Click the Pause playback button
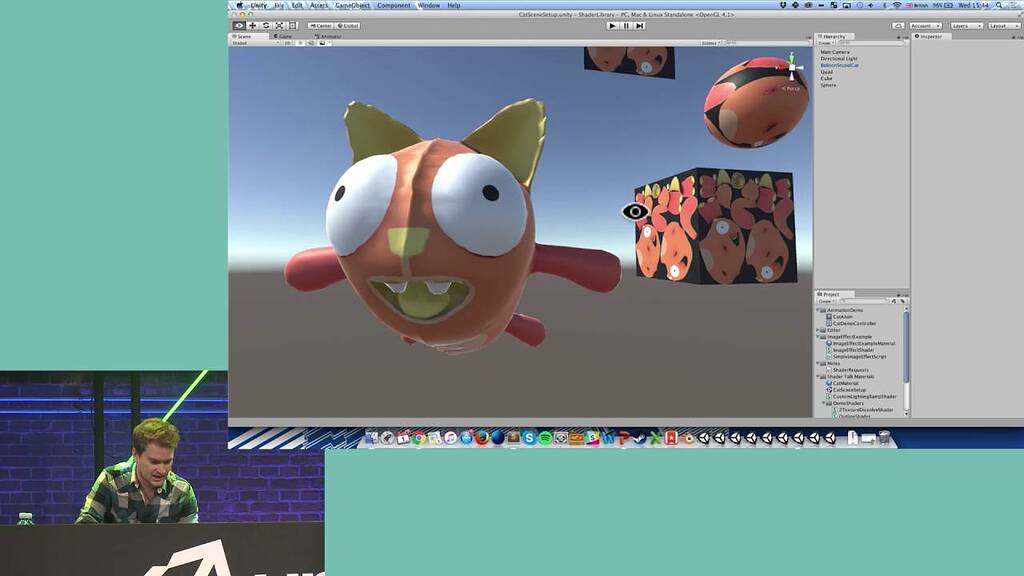This screenshot has width=1024, height=576. point(626,25)
